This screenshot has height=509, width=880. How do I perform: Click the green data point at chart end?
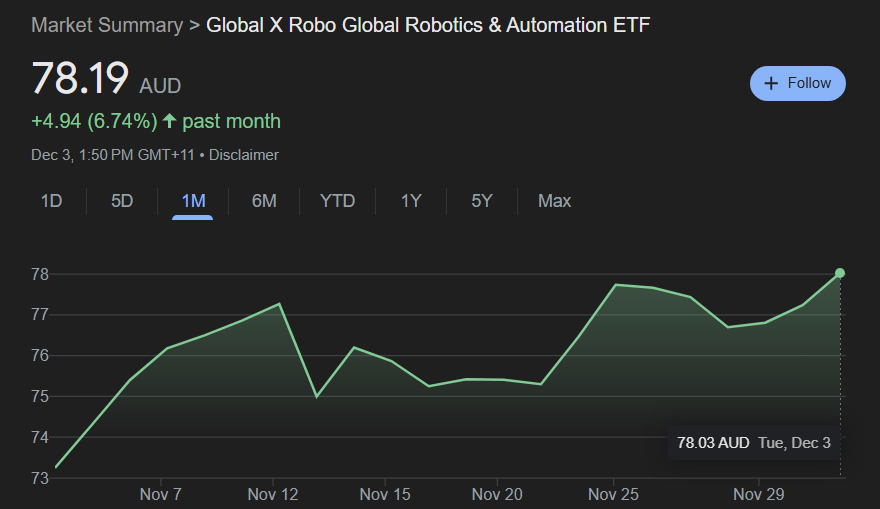click(x=840, y=273)
